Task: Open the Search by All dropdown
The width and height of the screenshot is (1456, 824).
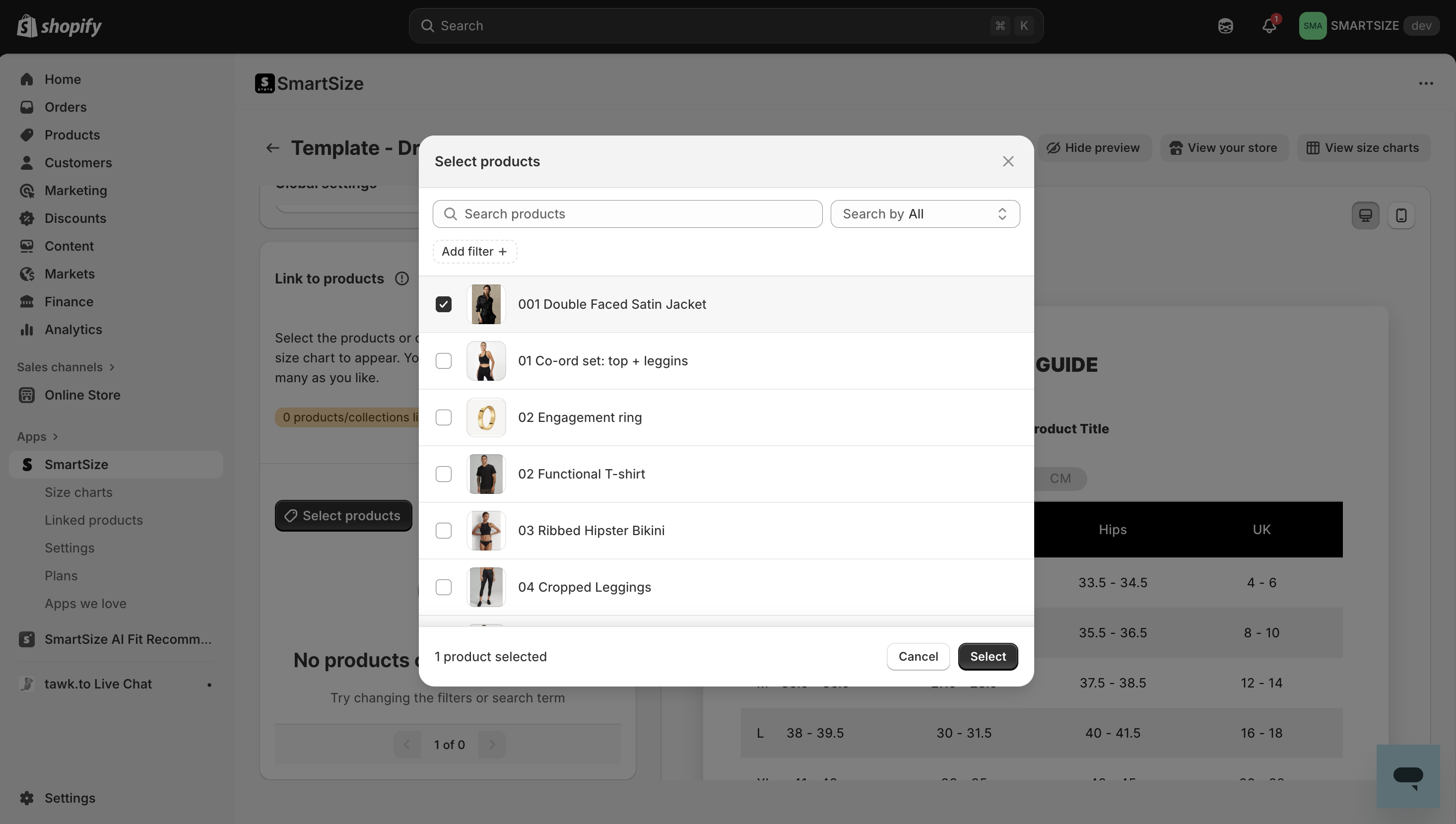Action: [925, 214]
